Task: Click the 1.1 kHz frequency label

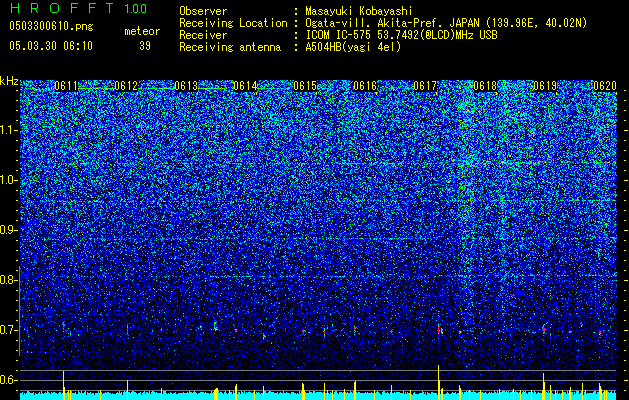Action: (8, 130)
